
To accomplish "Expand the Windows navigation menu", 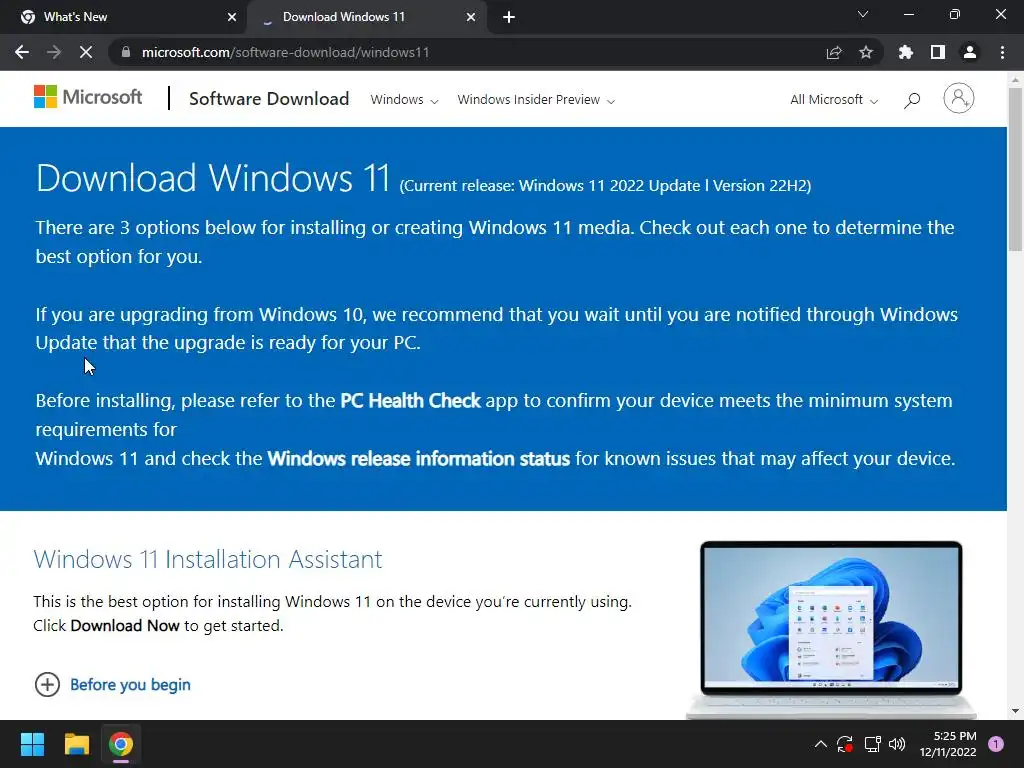I will 404,99.
